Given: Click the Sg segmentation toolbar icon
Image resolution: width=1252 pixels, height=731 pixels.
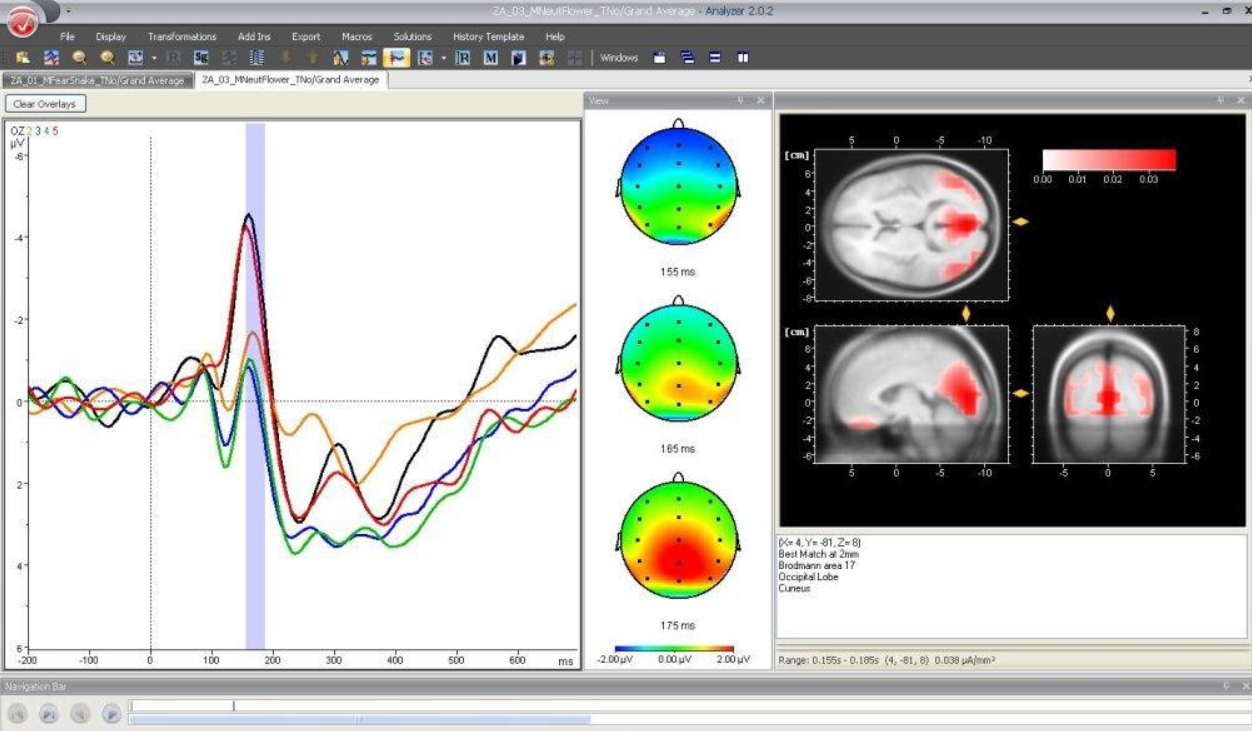Looking at the screenshot, I should point(201,58).
